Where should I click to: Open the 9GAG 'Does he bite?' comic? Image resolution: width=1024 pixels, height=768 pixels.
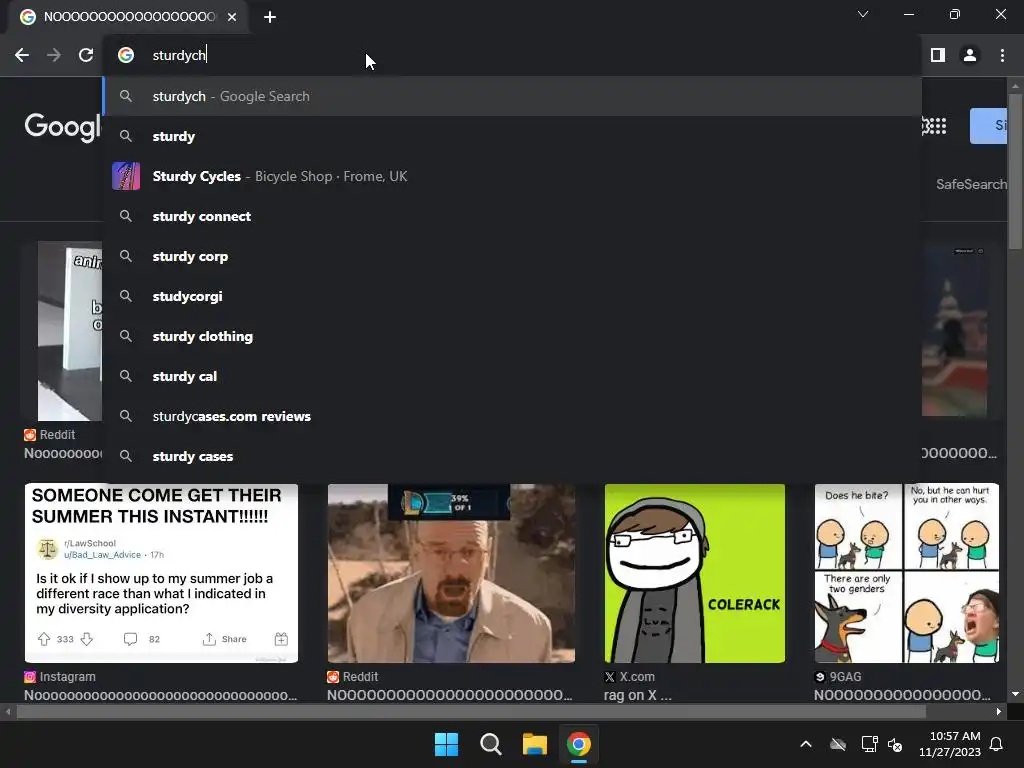coord(906,573)
